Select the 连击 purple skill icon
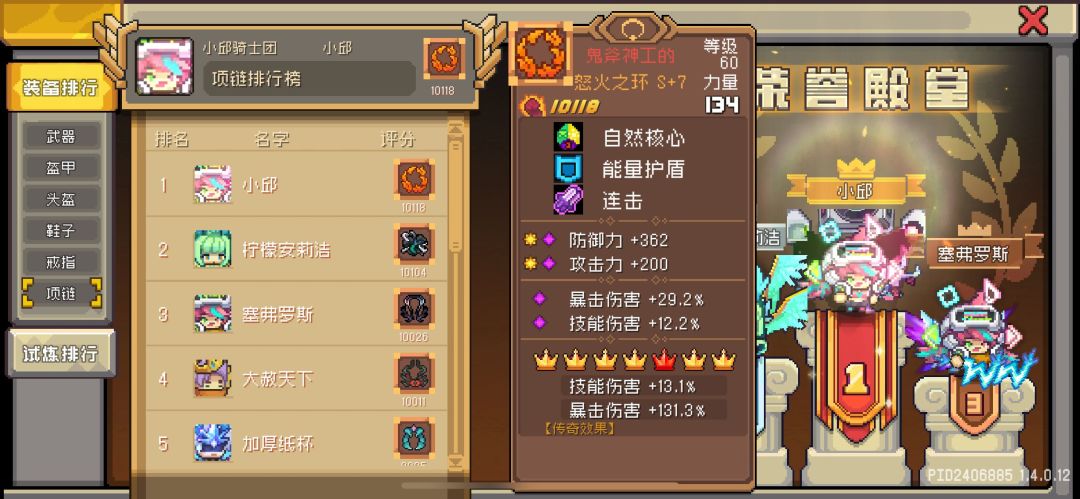The height and width of the screenshot is (499, 1080). click(569, 200)
